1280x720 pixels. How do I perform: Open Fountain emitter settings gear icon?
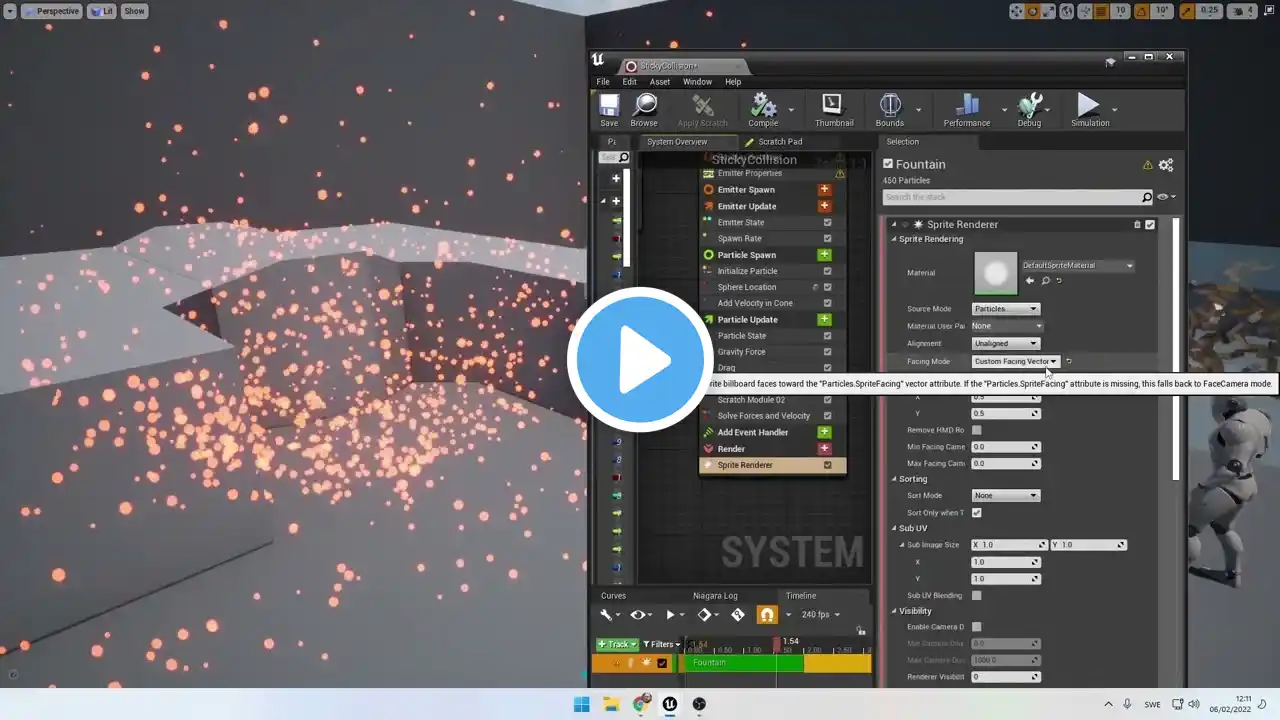pos(1166,165)
